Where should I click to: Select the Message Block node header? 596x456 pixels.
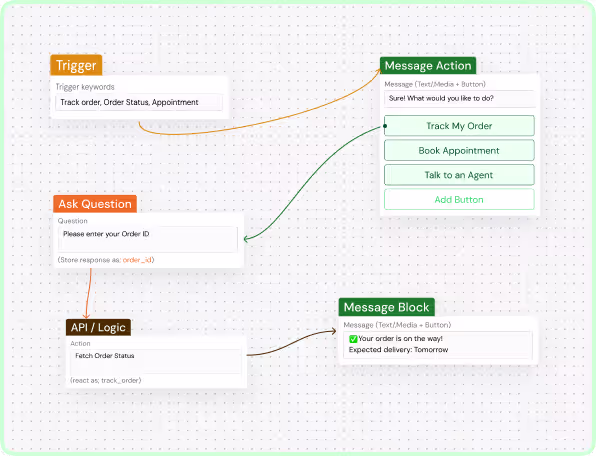[x=387, y=307]
